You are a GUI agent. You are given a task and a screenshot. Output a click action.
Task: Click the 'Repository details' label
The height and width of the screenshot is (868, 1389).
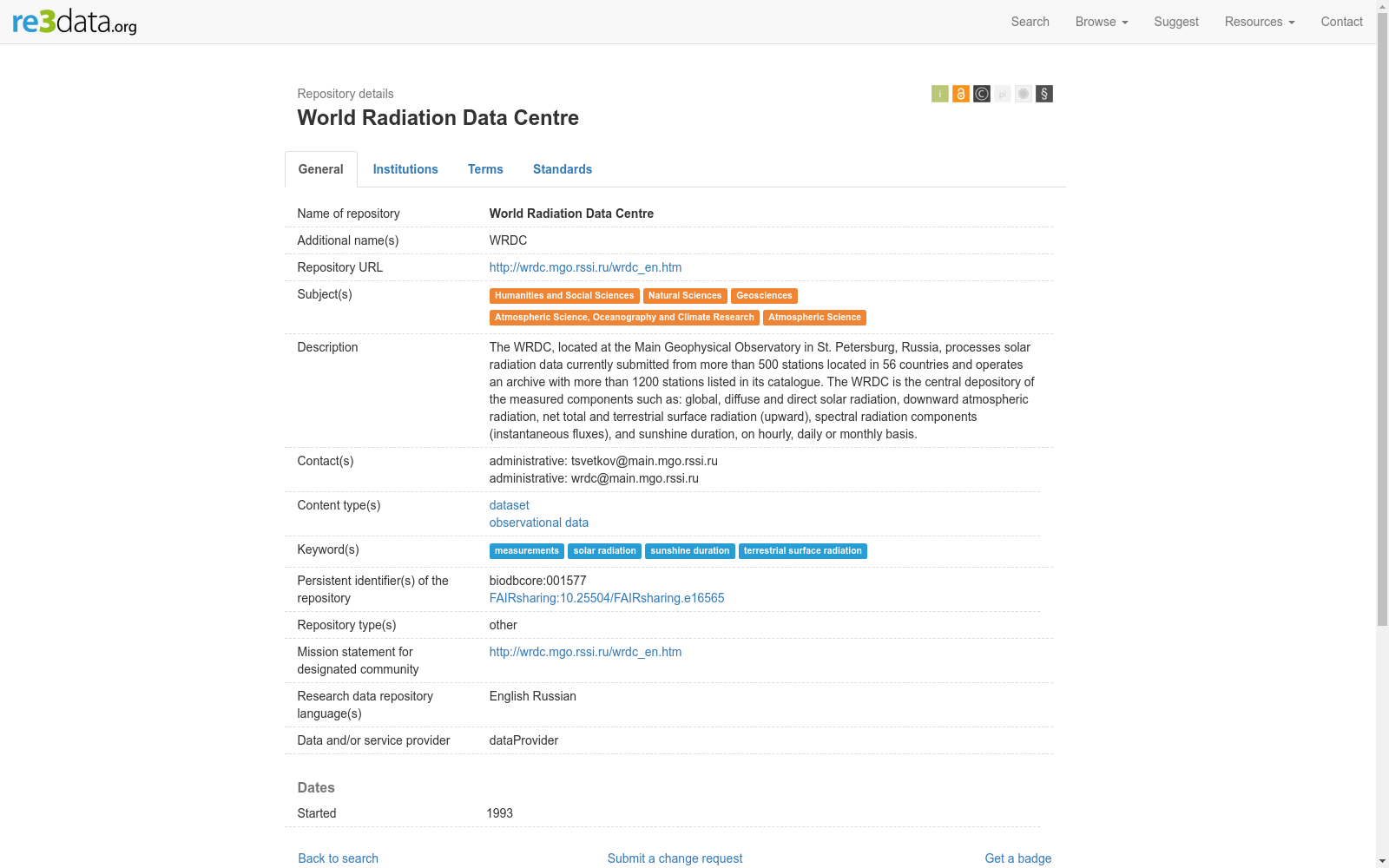tap(346, 94)
